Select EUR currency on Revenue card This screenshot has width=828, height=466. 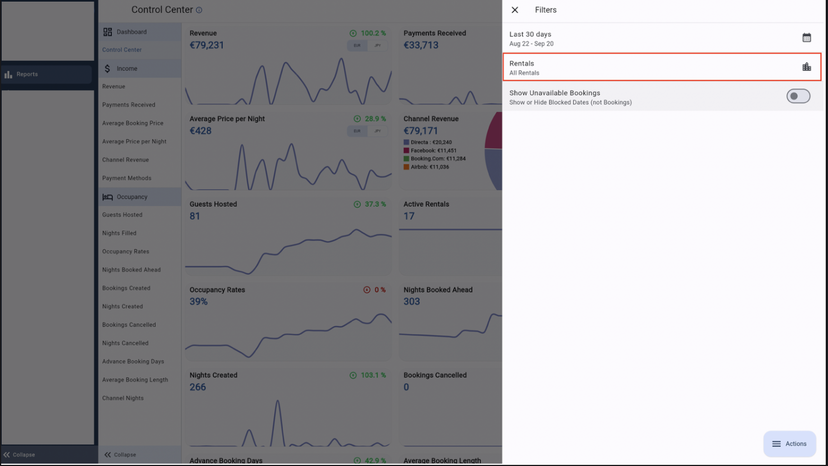357,46
